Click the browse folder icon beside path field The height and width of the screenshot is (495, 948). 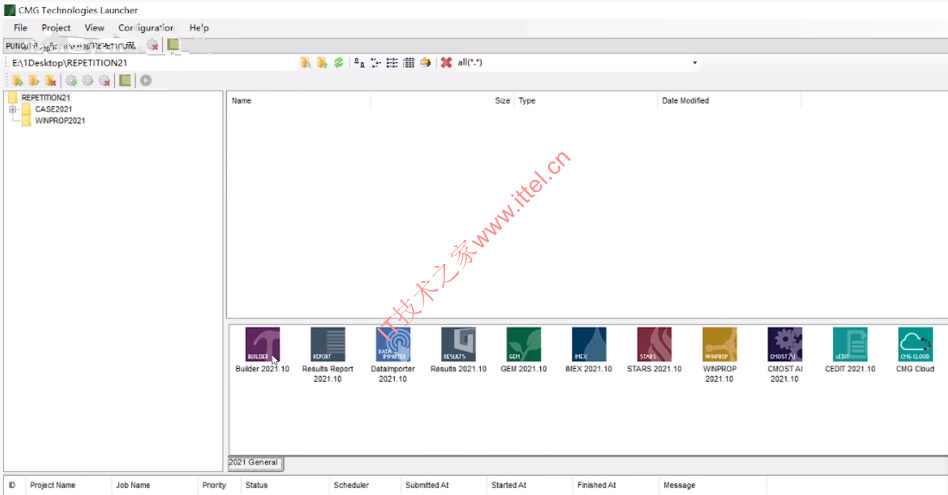click(306, 63)
